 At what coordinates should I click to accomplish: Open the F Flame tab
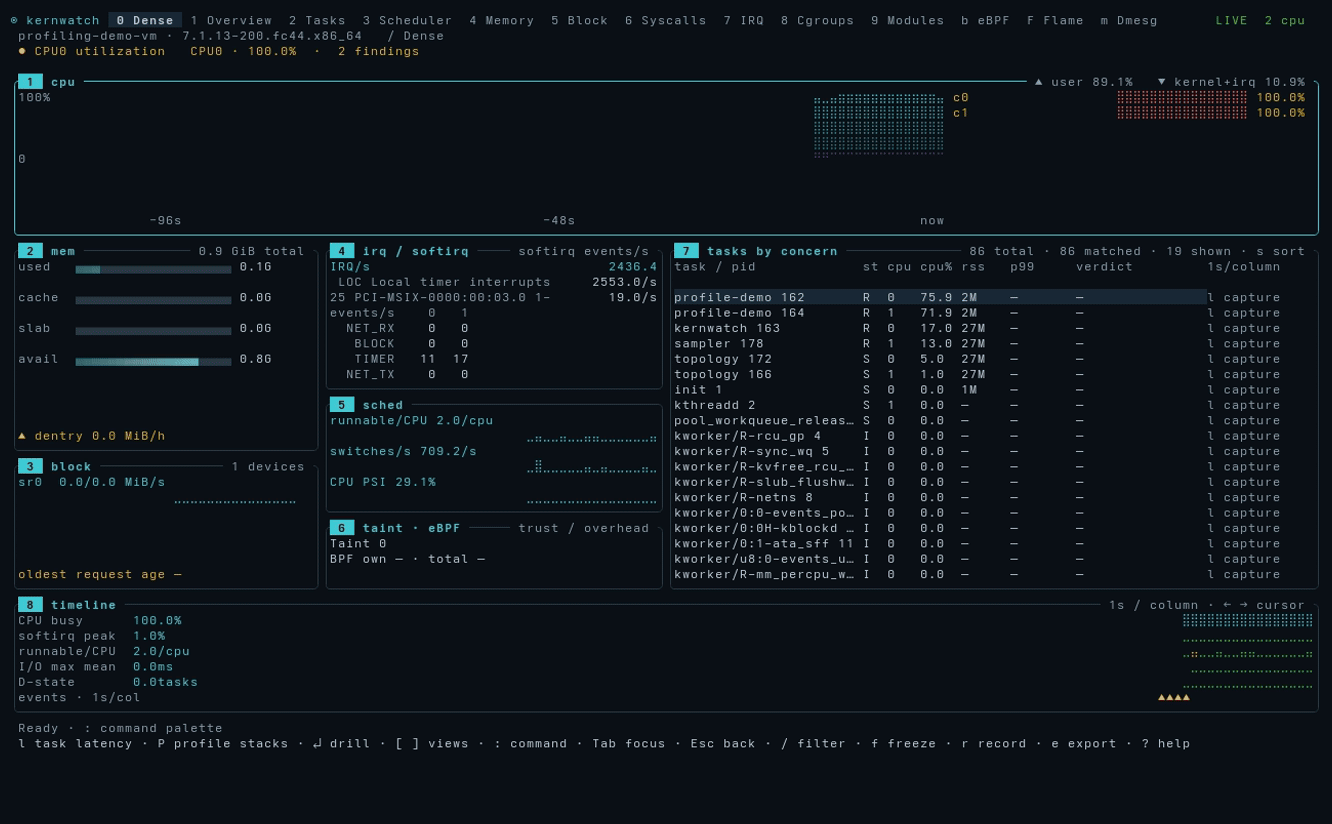click(1055, 20)
